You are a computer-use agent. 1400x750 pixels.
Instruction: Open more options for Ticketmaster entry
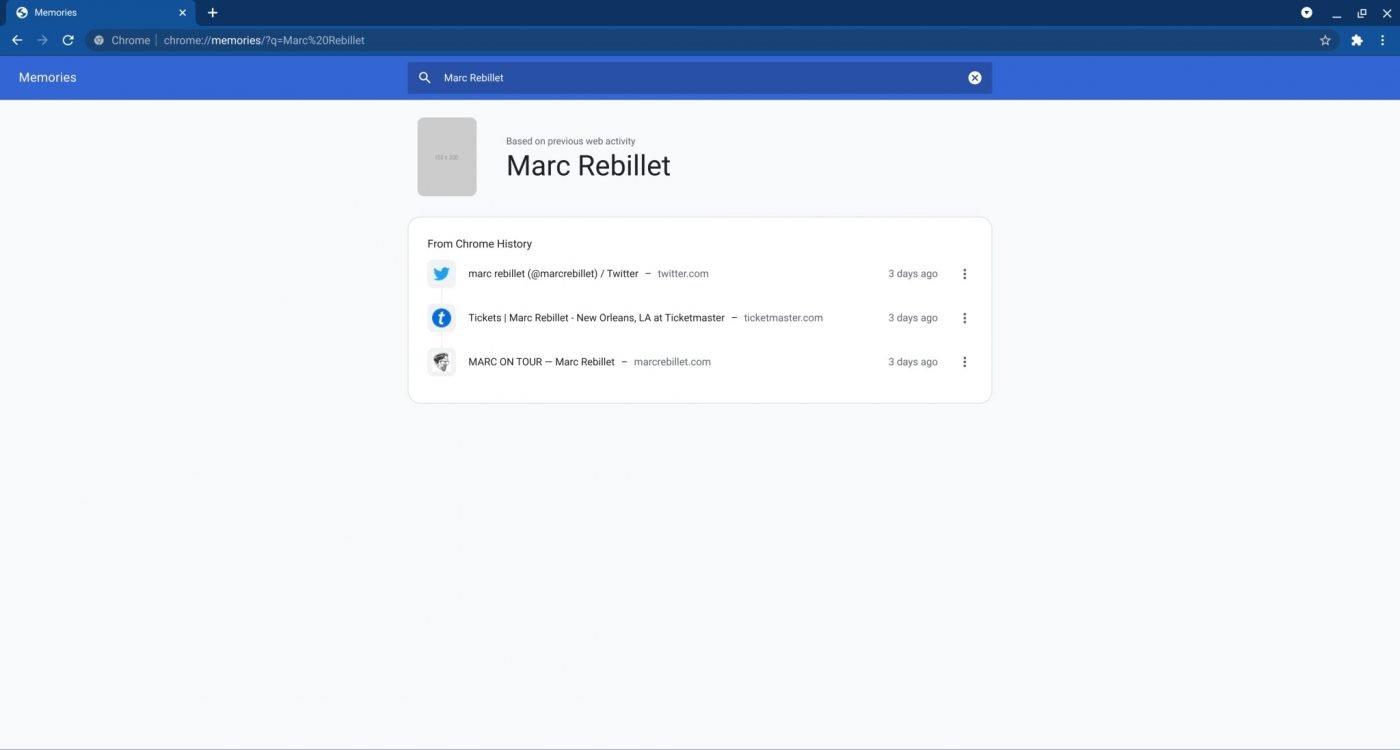coord(964,318)
